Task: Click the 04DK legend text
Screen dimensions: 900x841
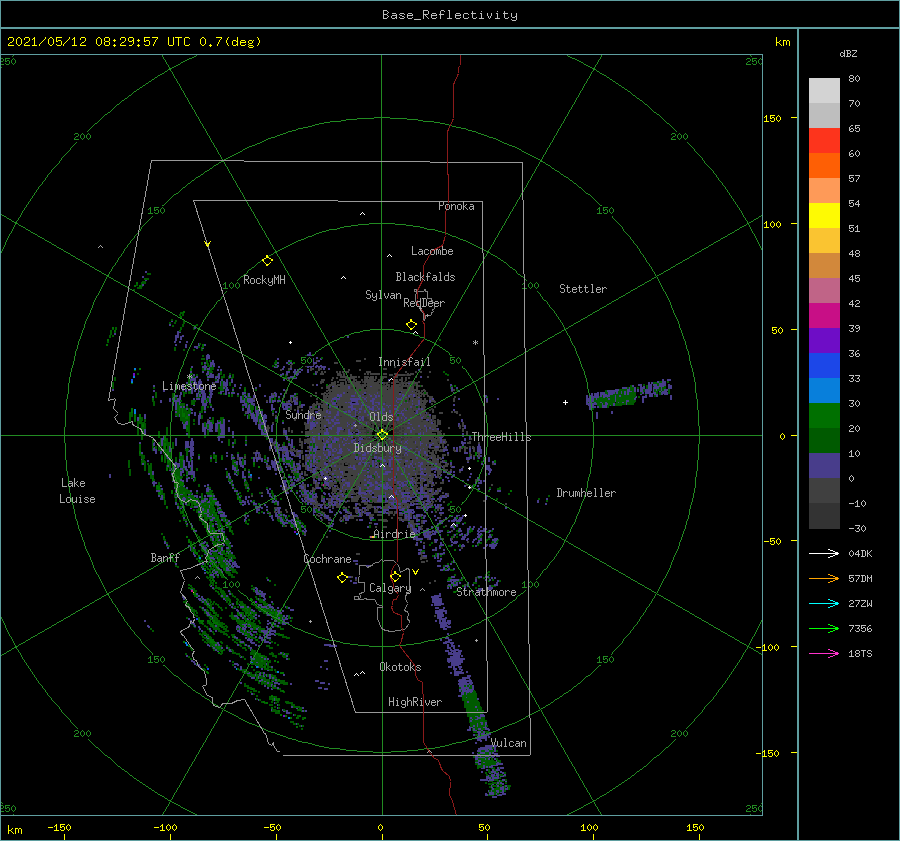Action: click(860, 553)
